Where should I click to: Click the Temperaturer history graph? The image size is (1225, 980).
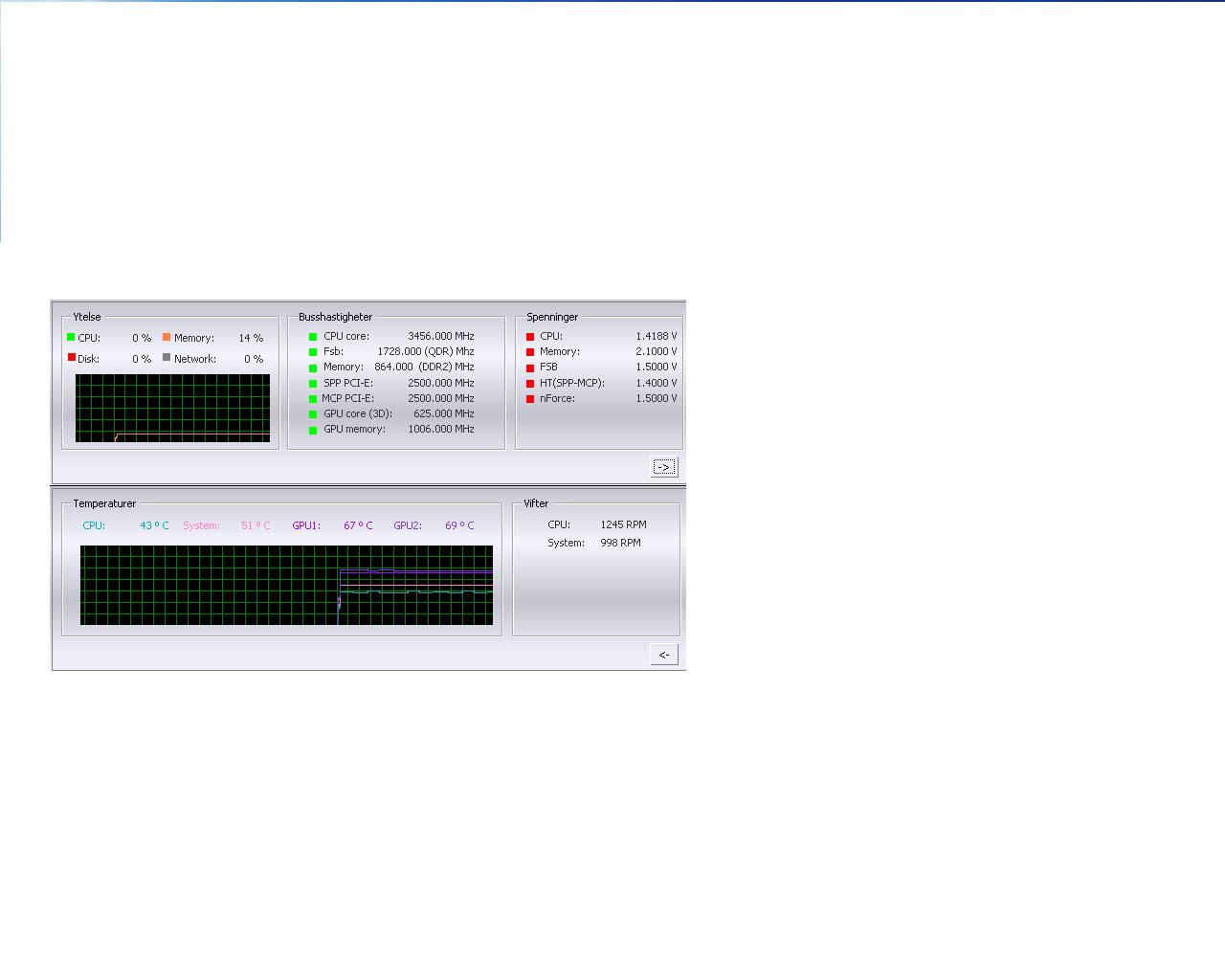click(286, 585)
